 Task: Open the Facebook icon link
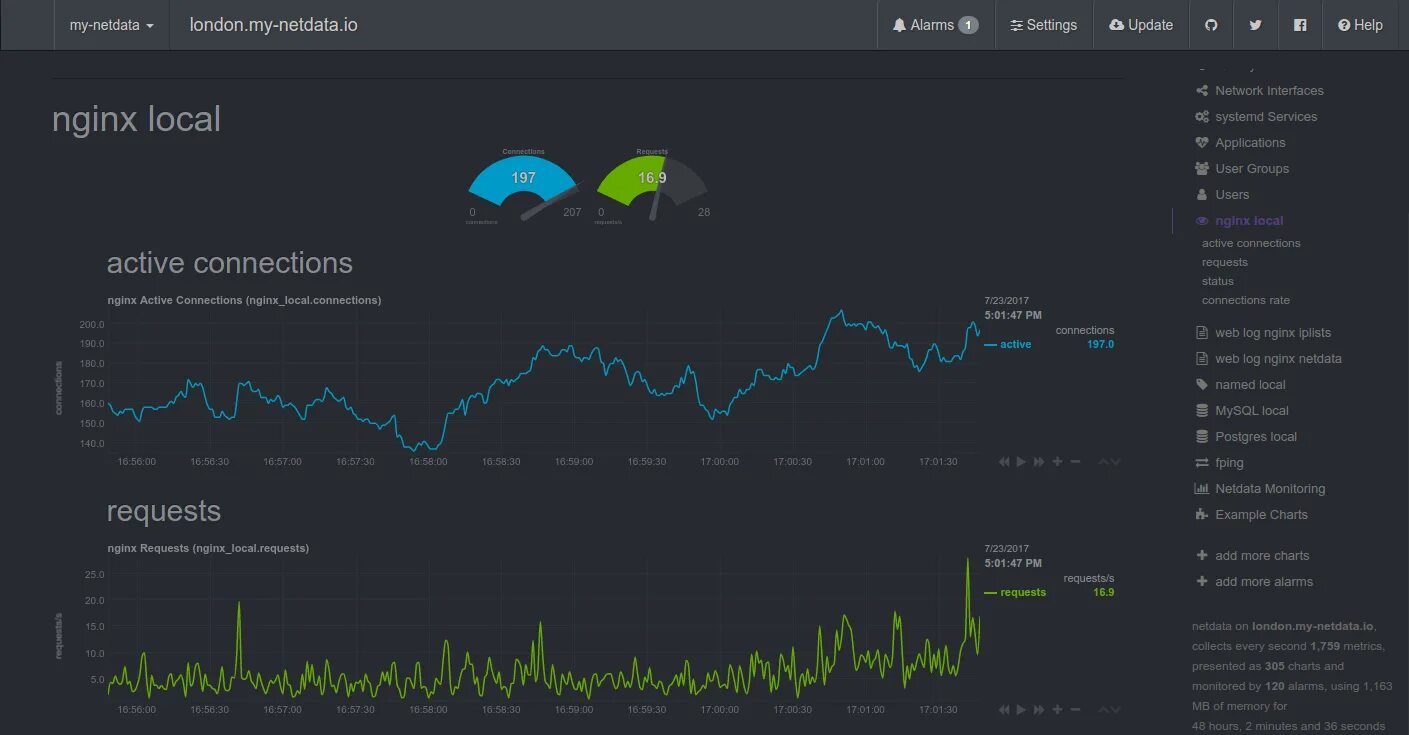1299,25
